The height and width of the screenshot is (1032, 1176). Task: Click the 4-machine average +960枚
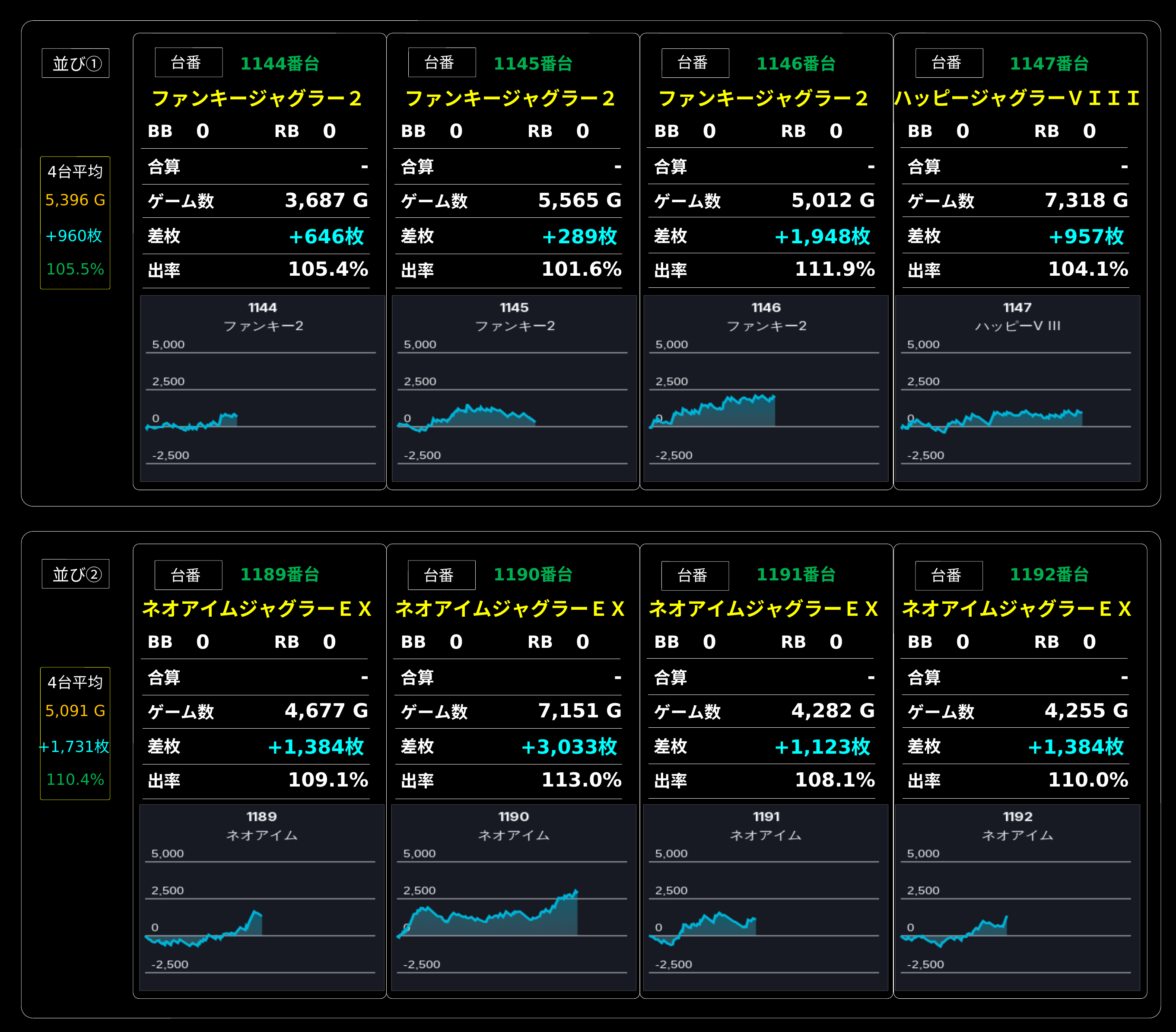(x=74, y=236)
